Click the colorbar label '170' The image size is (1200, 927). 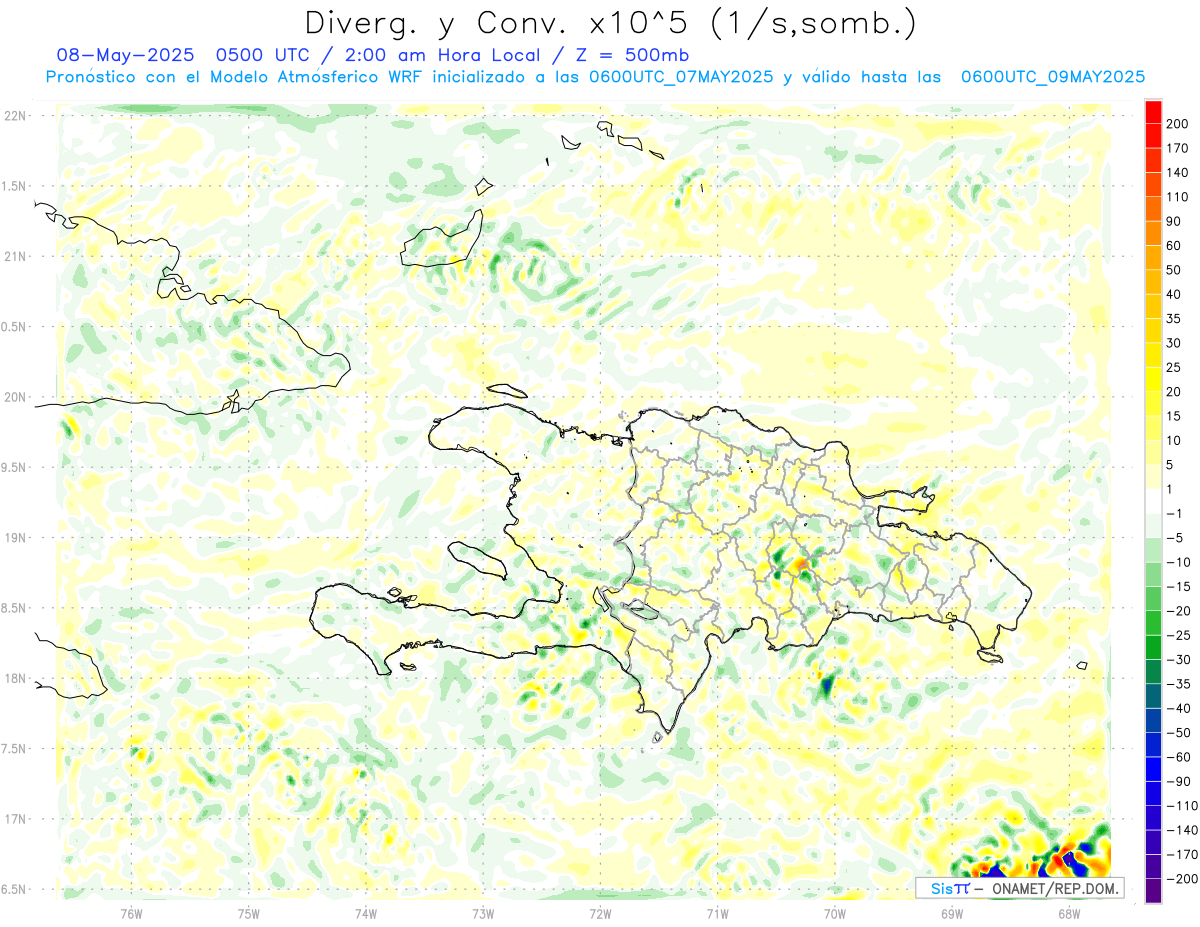(x=1177, y=149)
